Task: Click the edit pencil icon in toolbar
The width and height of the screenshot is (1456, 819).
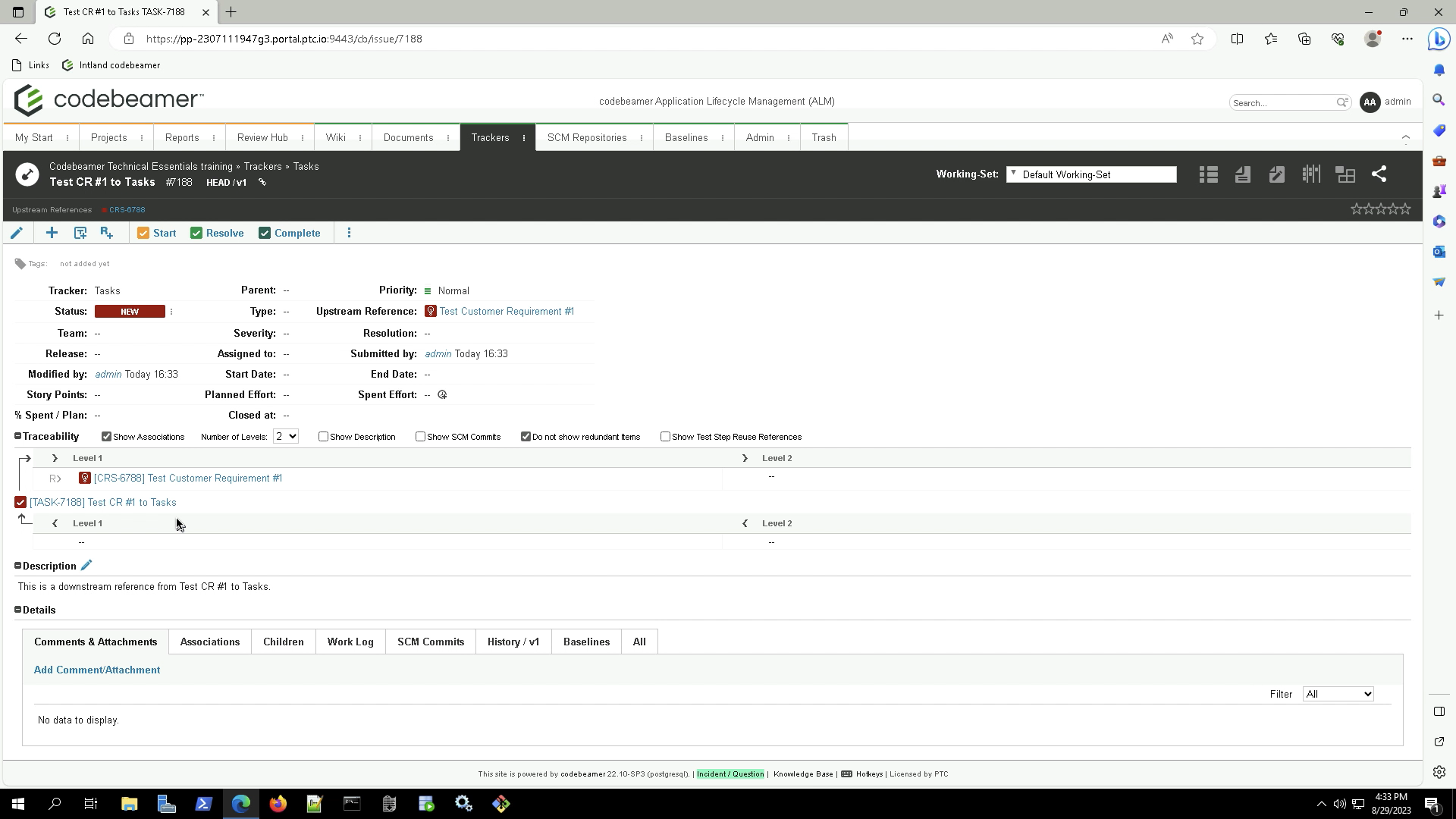Action: pyautogui.click(x=17, y=233)
